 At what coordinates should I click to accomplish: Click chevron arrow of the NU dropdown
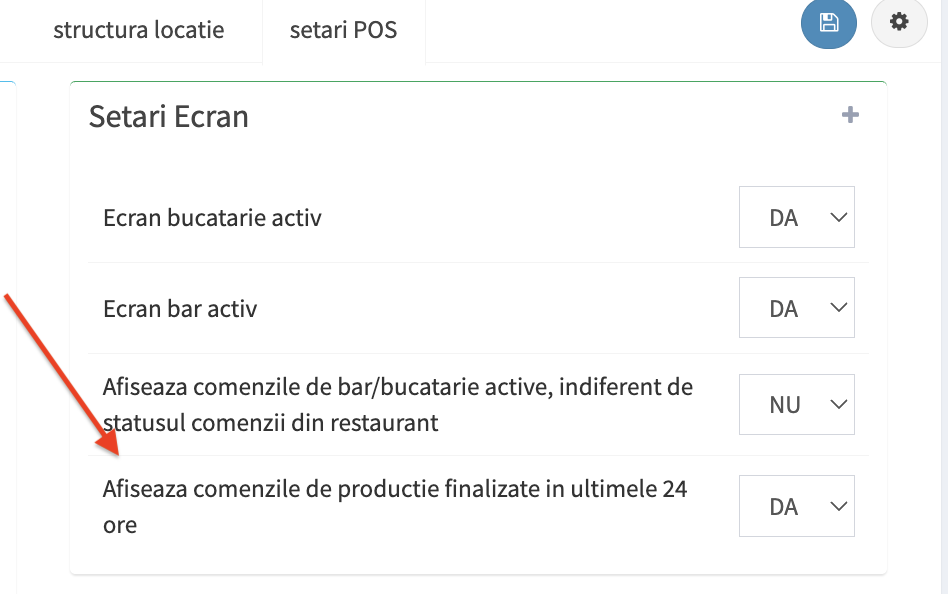tap(838, 405)
